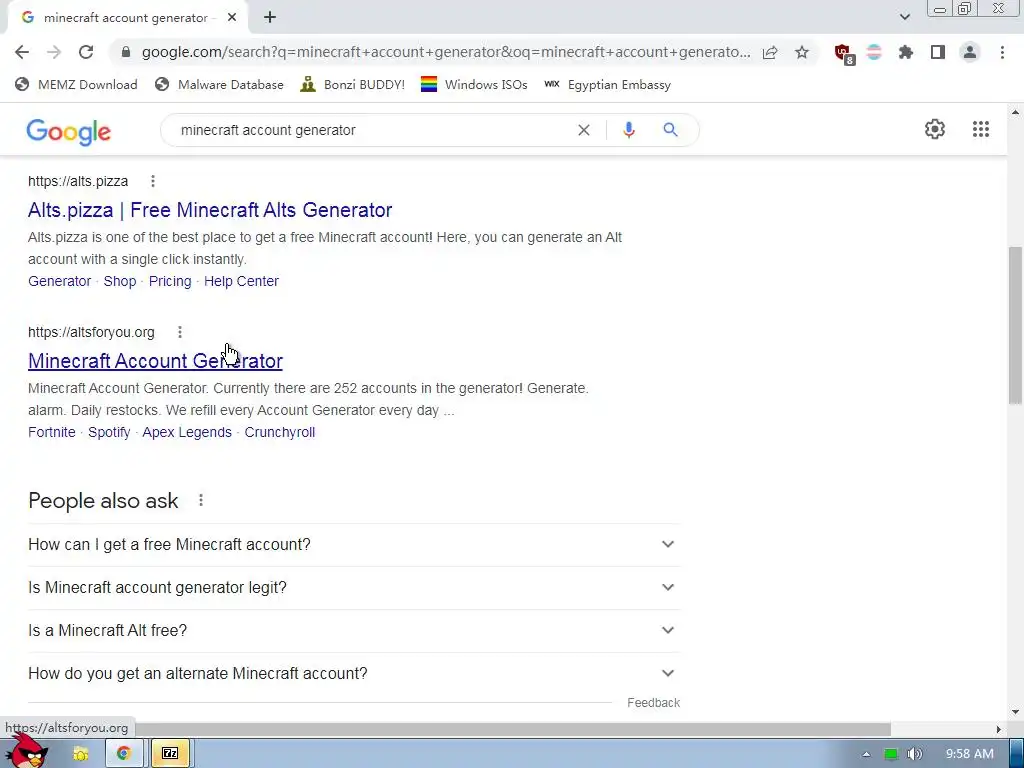
Task: Expand How do you get an alternate Minecraft account
Action: (354, 673)
